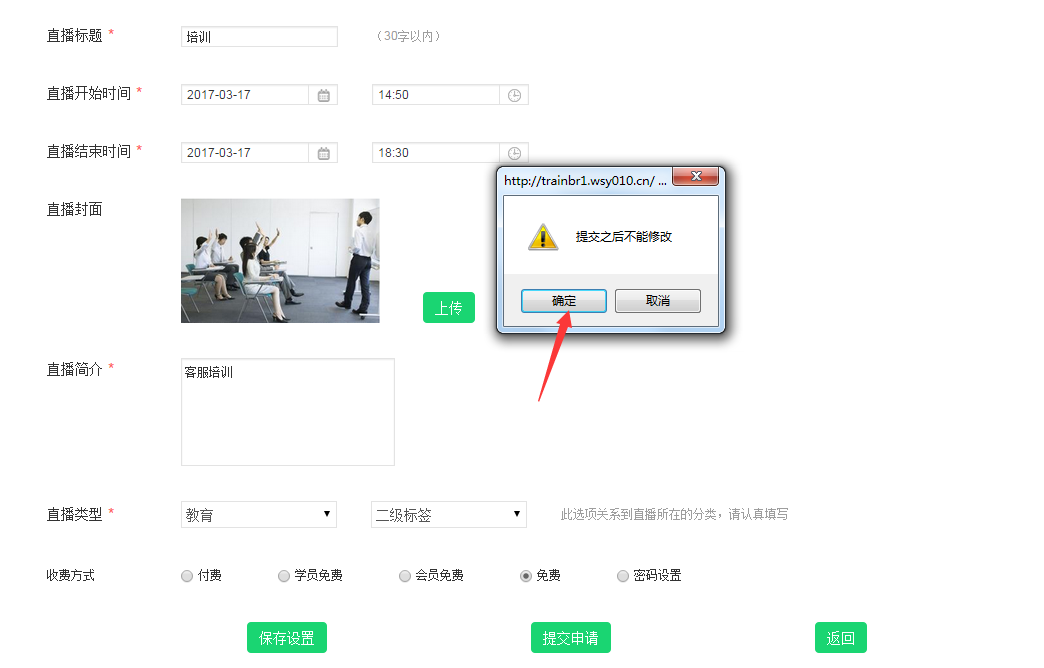Click the 保存设置 button
The image size is (1044, 668).
287,638
